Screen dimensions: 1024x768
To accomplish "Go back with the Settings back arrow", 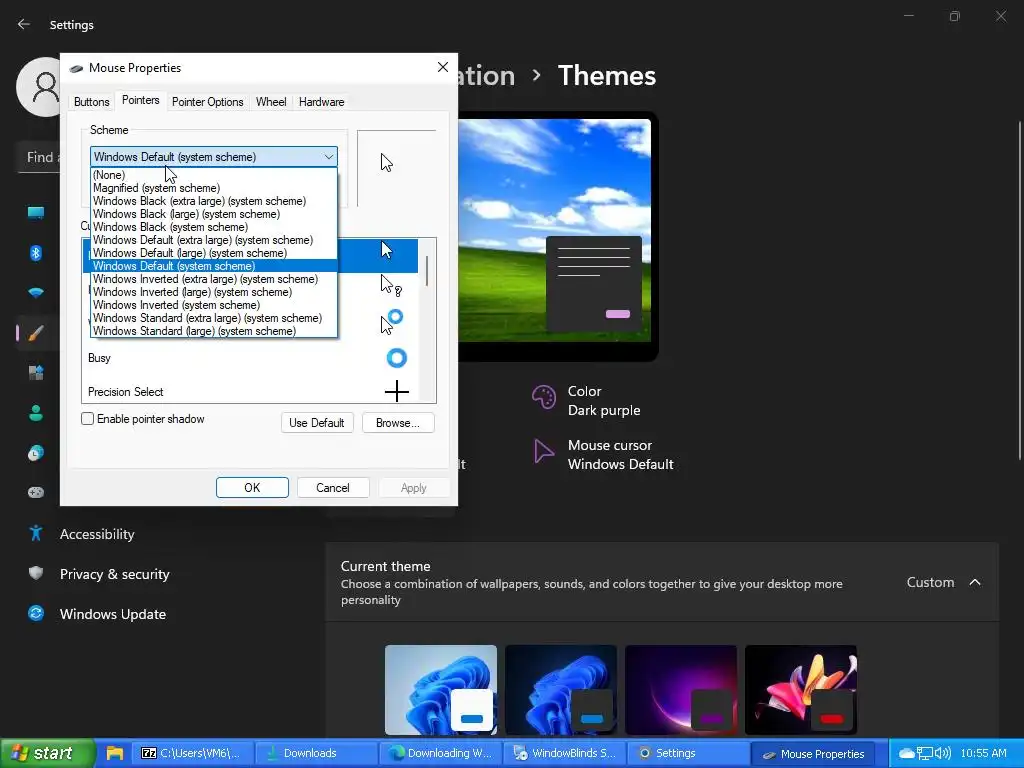I will click(x=24, y=24).
